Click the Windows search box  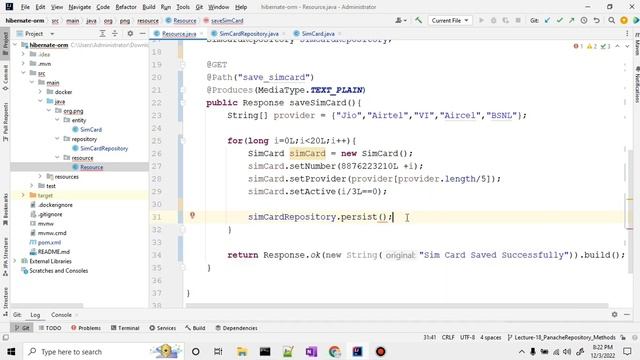click(103, 351)
